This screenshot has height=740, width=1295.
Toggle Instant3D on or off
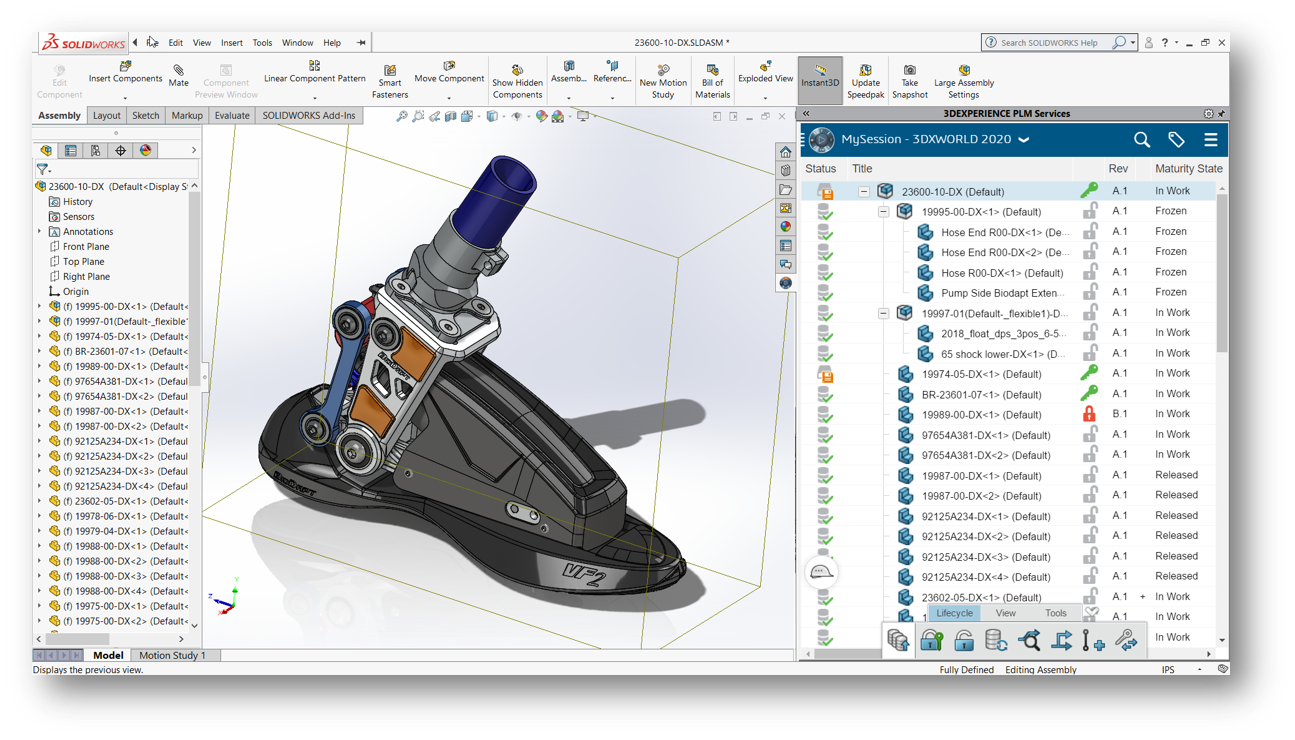click(819, 75)
